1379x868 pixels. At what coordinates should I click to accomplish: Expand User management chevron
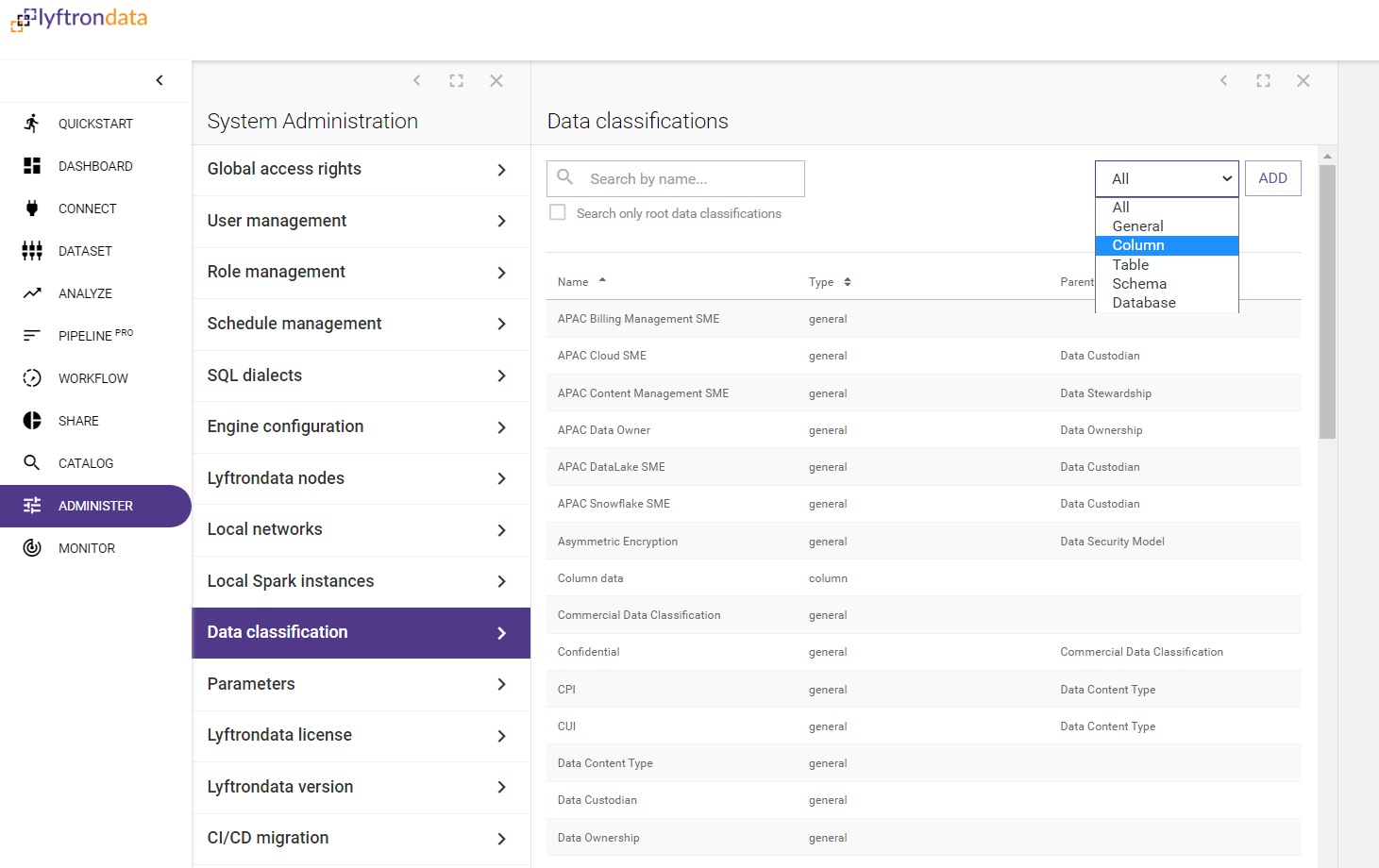coord(502,221)
